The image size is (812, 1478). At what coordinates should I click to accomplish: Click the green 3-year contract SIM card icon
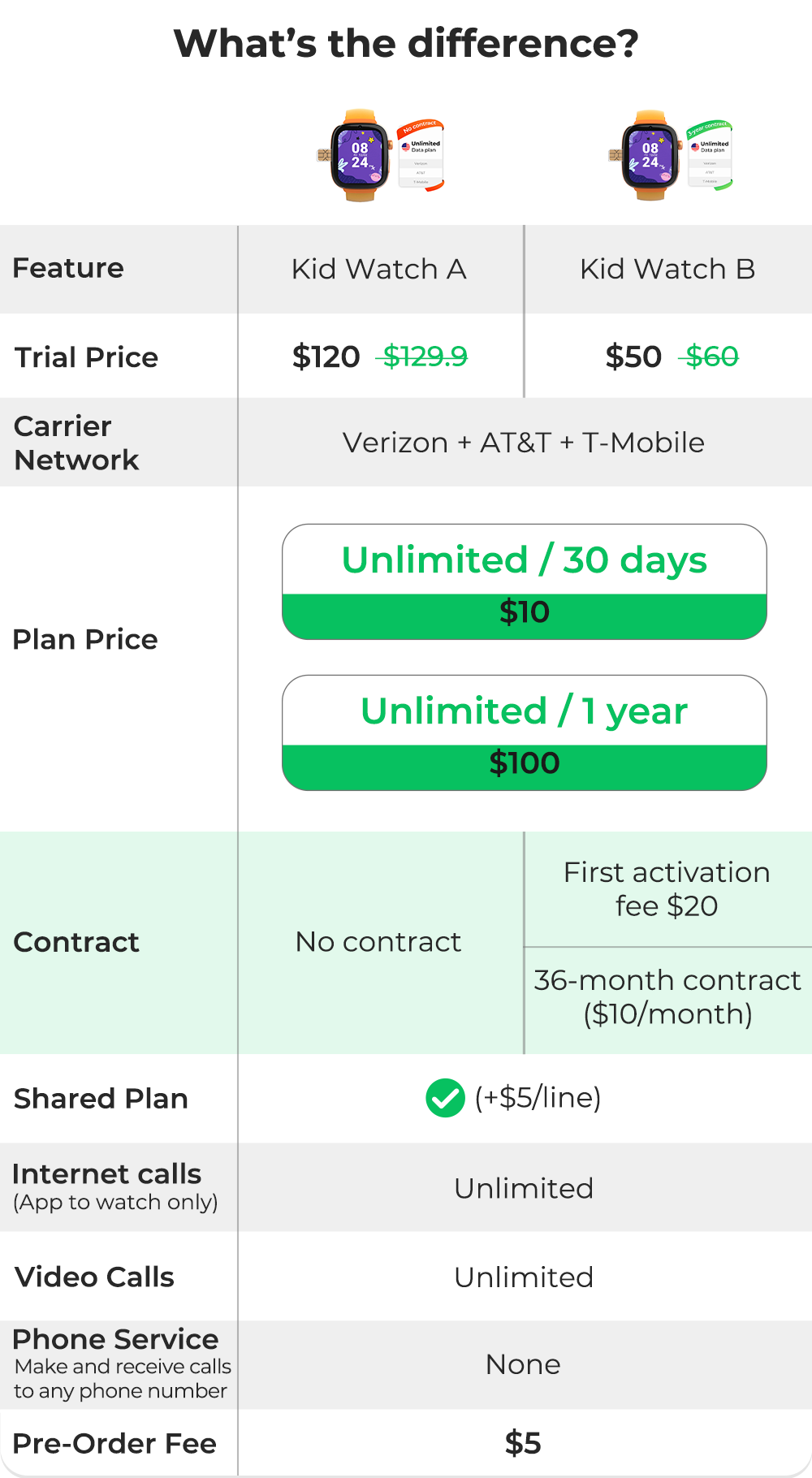[x=710, y=156]
